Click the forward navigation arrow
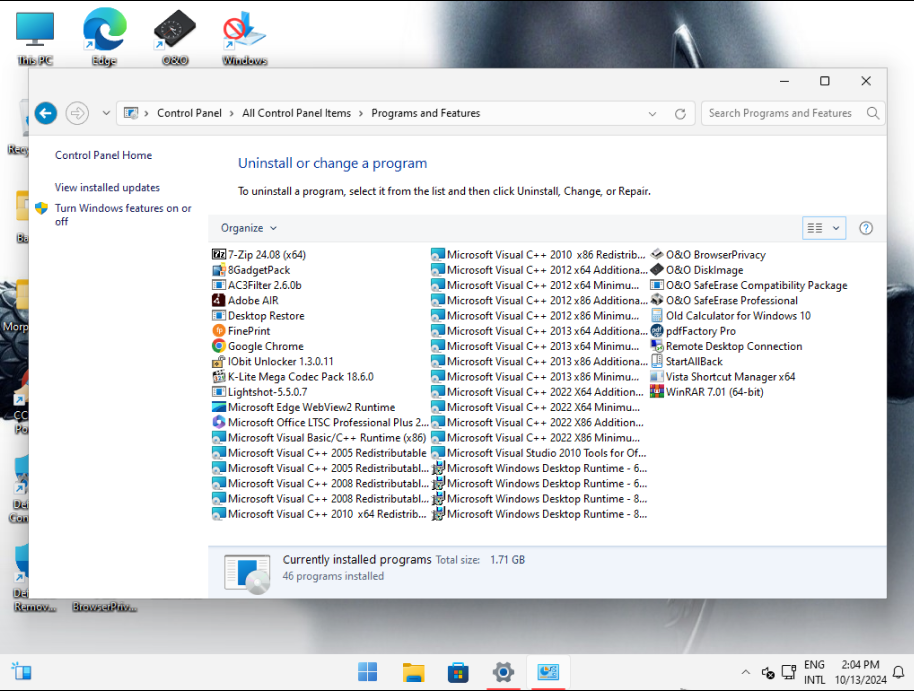This screenshot has width=914, height=691. pyautogui.click(x=77, y=113)
